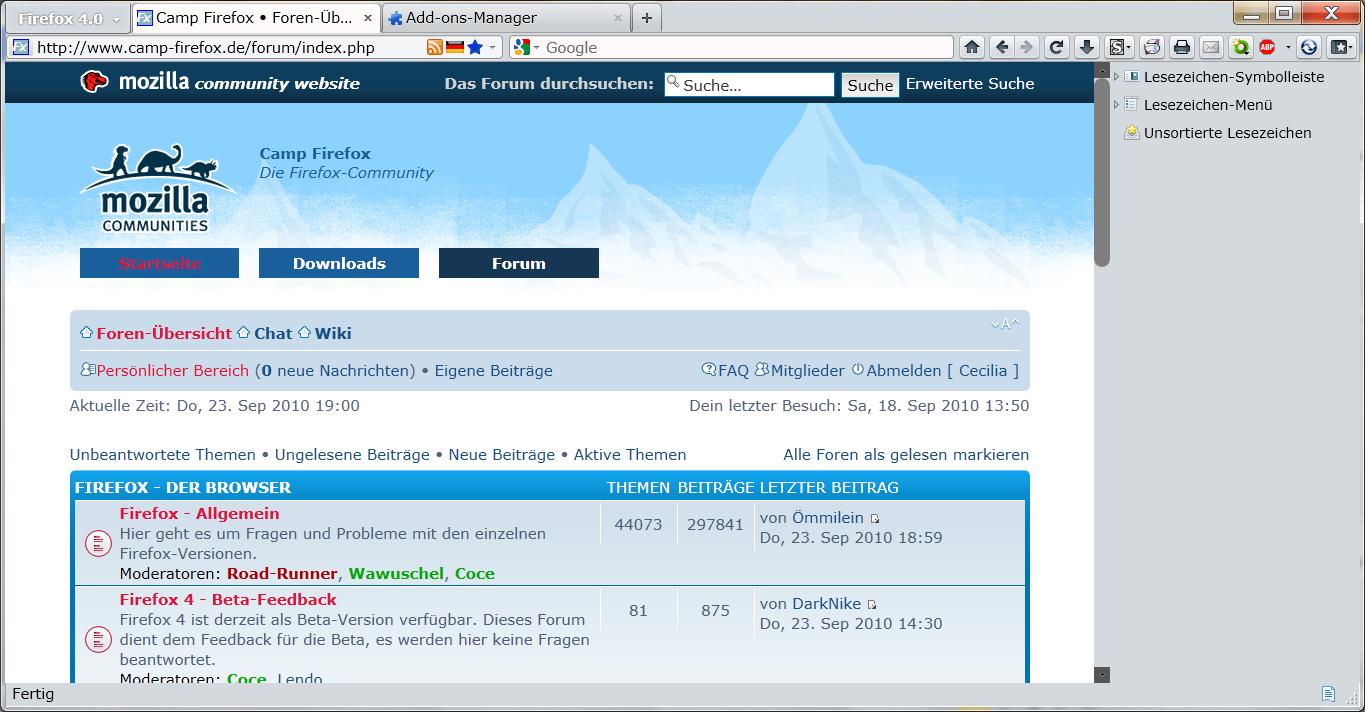Viewport: 1365px width, 712px height.
Task: Open Unbeantwortete Themen link
Action: point(163,455)
